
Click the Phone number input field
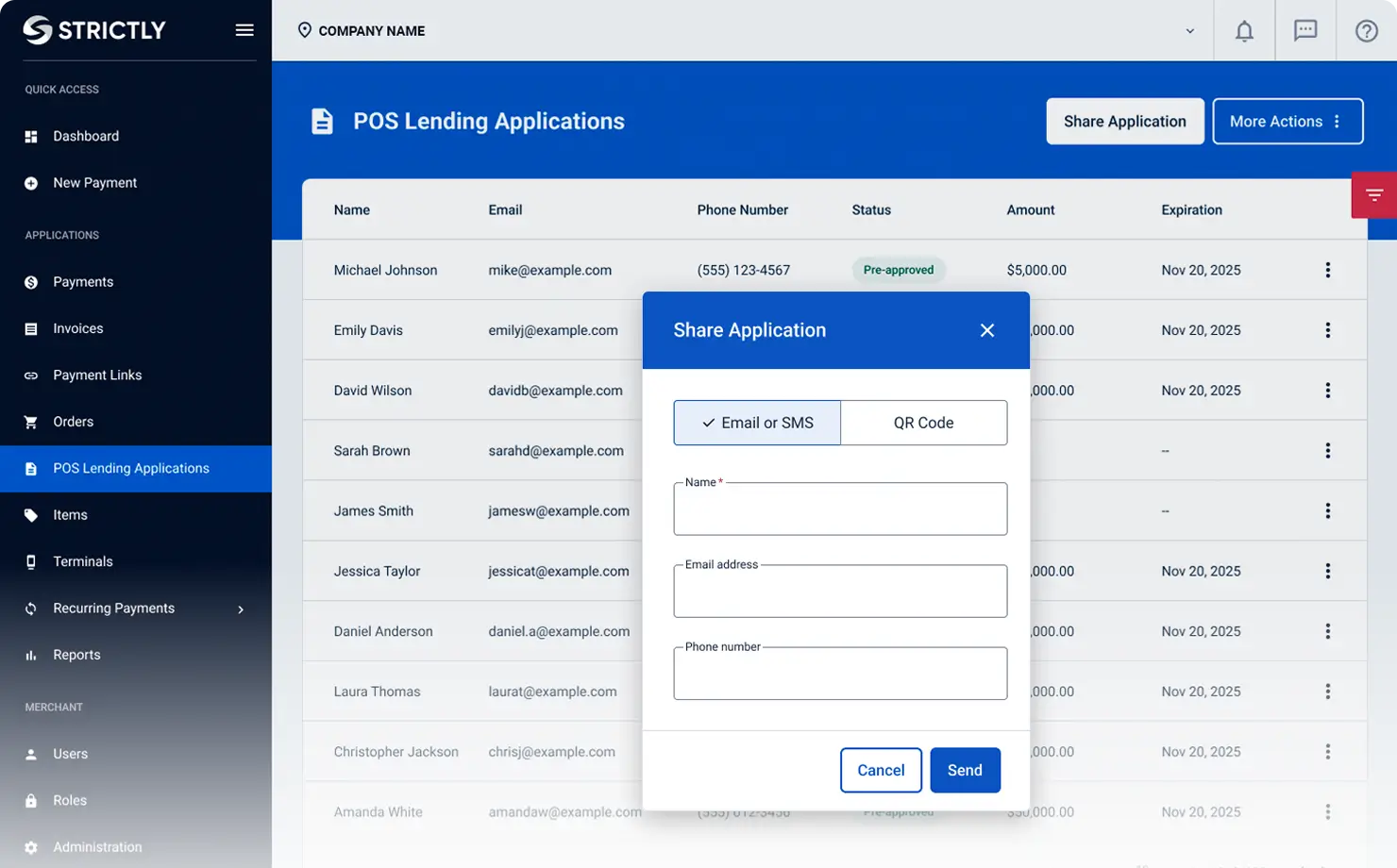(840, 673)
